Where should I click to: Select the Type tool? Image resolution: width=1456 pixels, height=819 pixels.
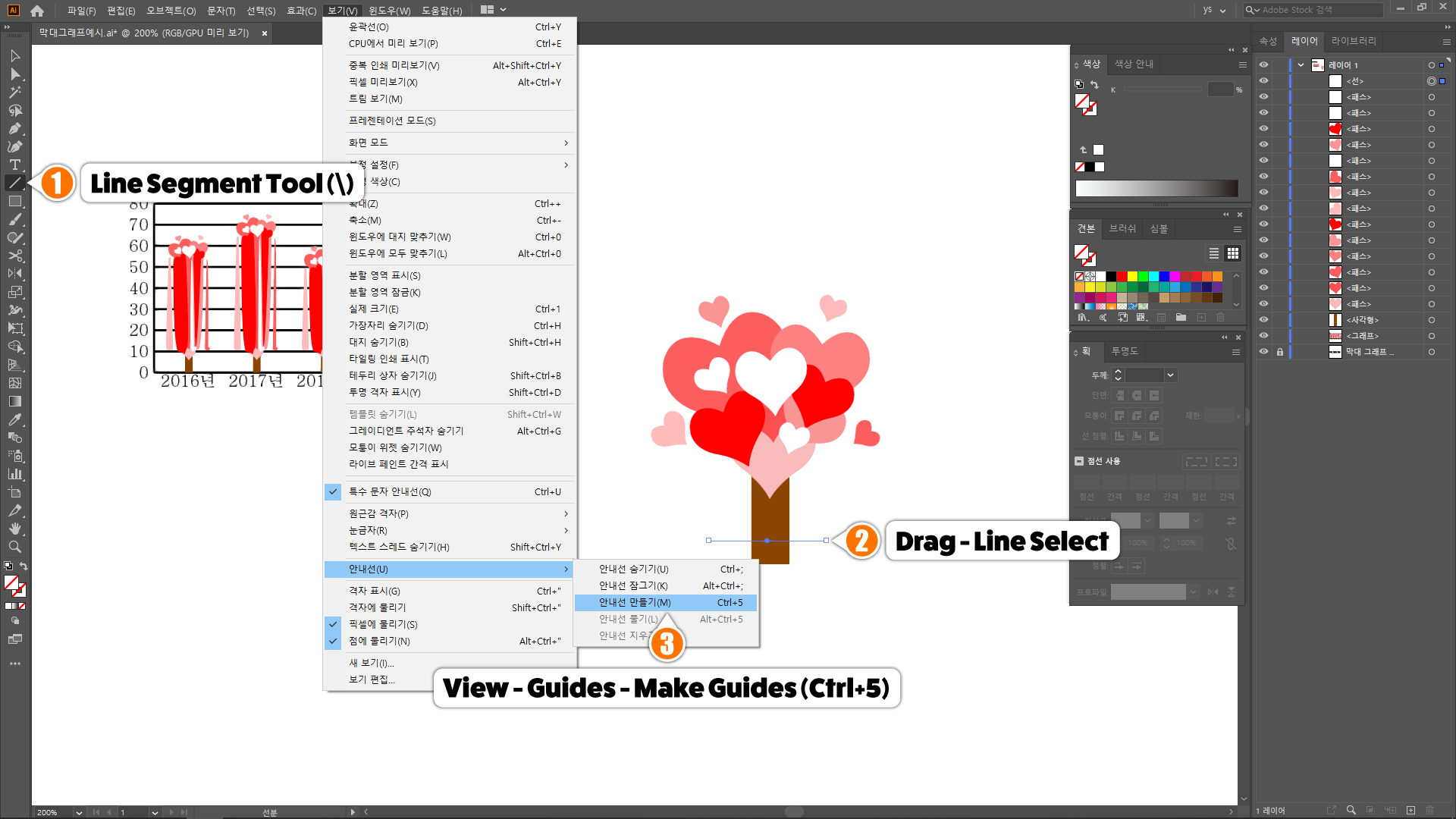click(x=15, y=165)
